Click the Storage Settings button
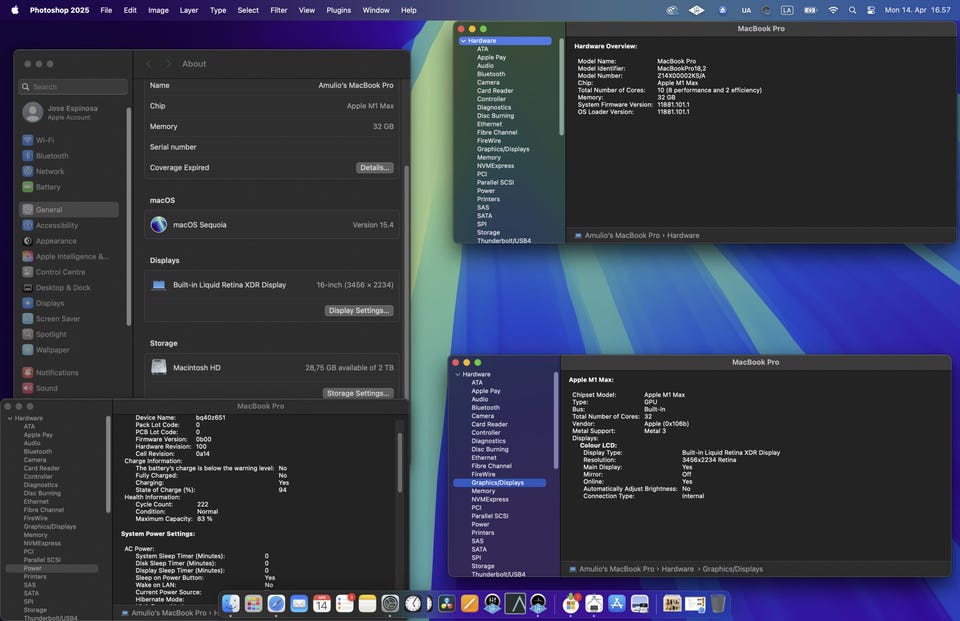This screenshot has height=621, width=960. coord(358,393)
